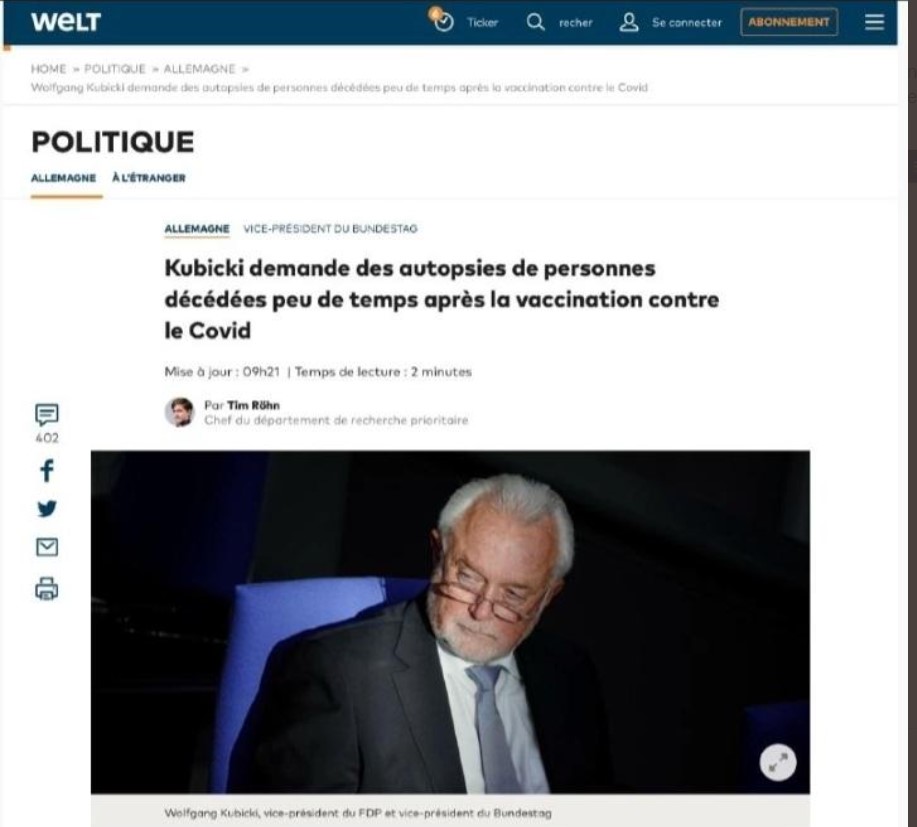Click the search magnifier icon
Viewport: 917px width, 827px height.
[x=535, y=22]
